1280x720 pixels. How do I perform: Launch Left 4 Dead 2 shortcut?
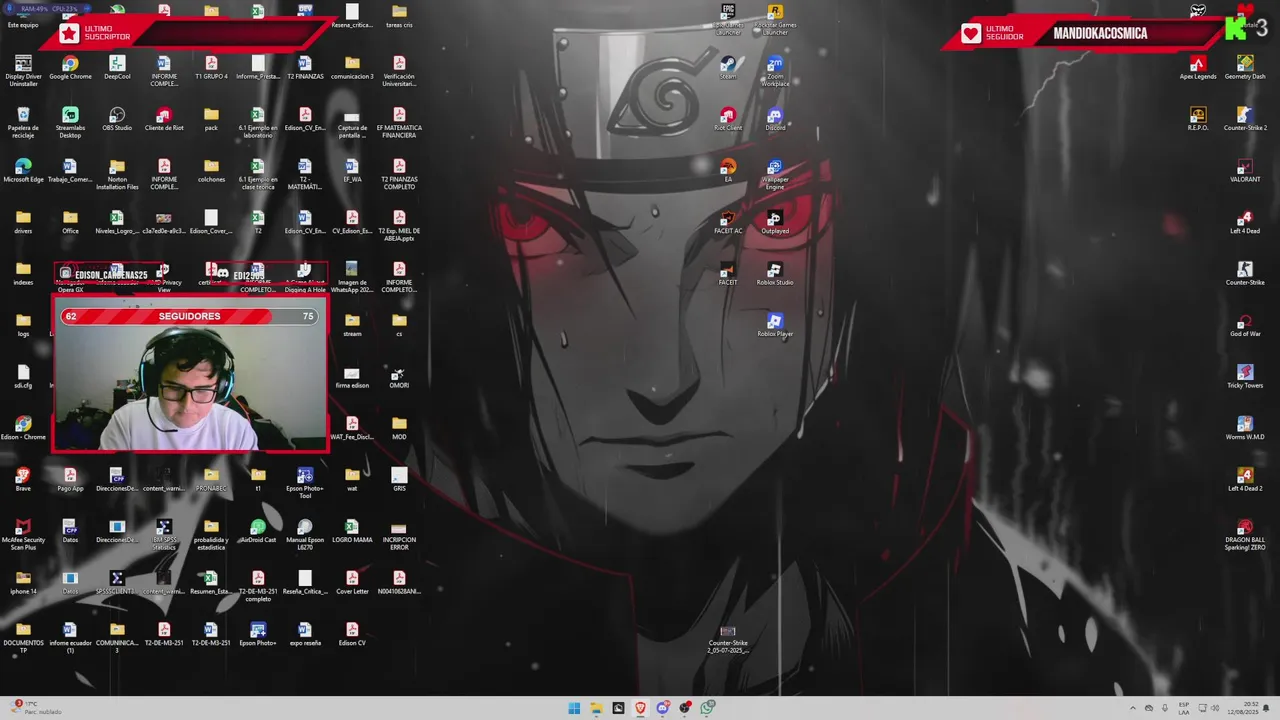point(1245,480)
